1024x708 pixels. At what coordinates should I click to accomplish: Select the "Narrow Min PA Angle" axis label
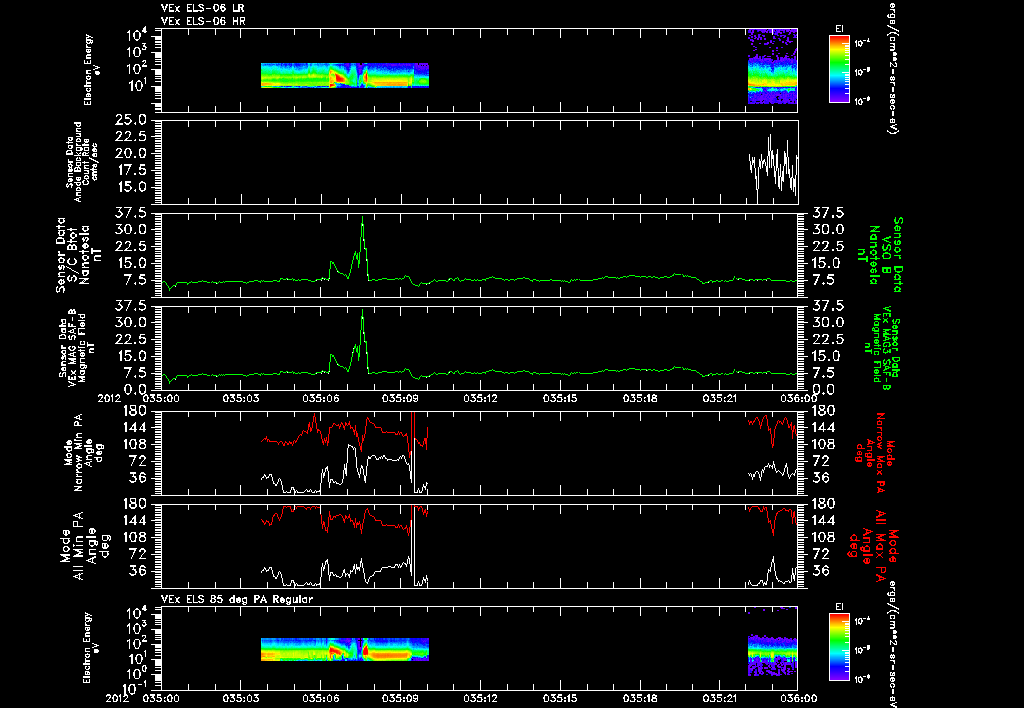pos(84,451)
